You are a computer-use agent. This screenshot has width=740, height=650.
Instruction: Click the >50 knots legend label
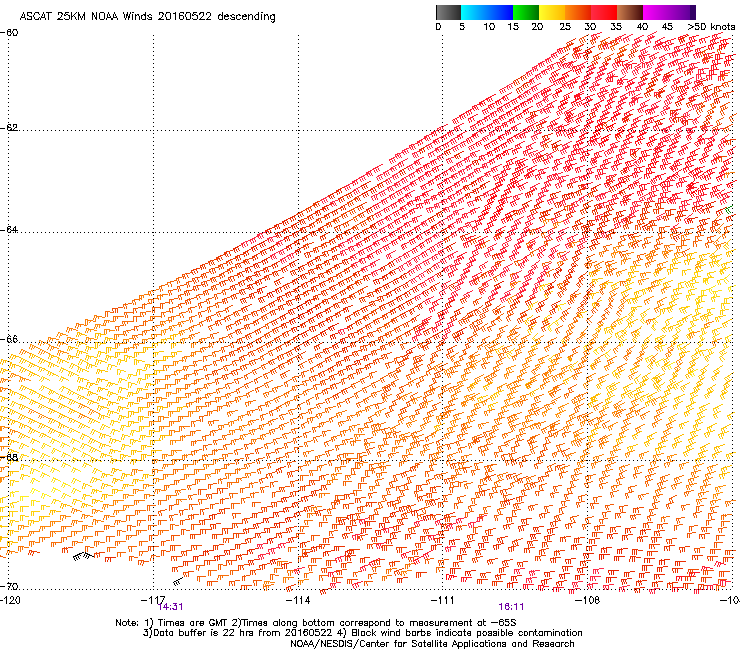click(x=711, y=27)
